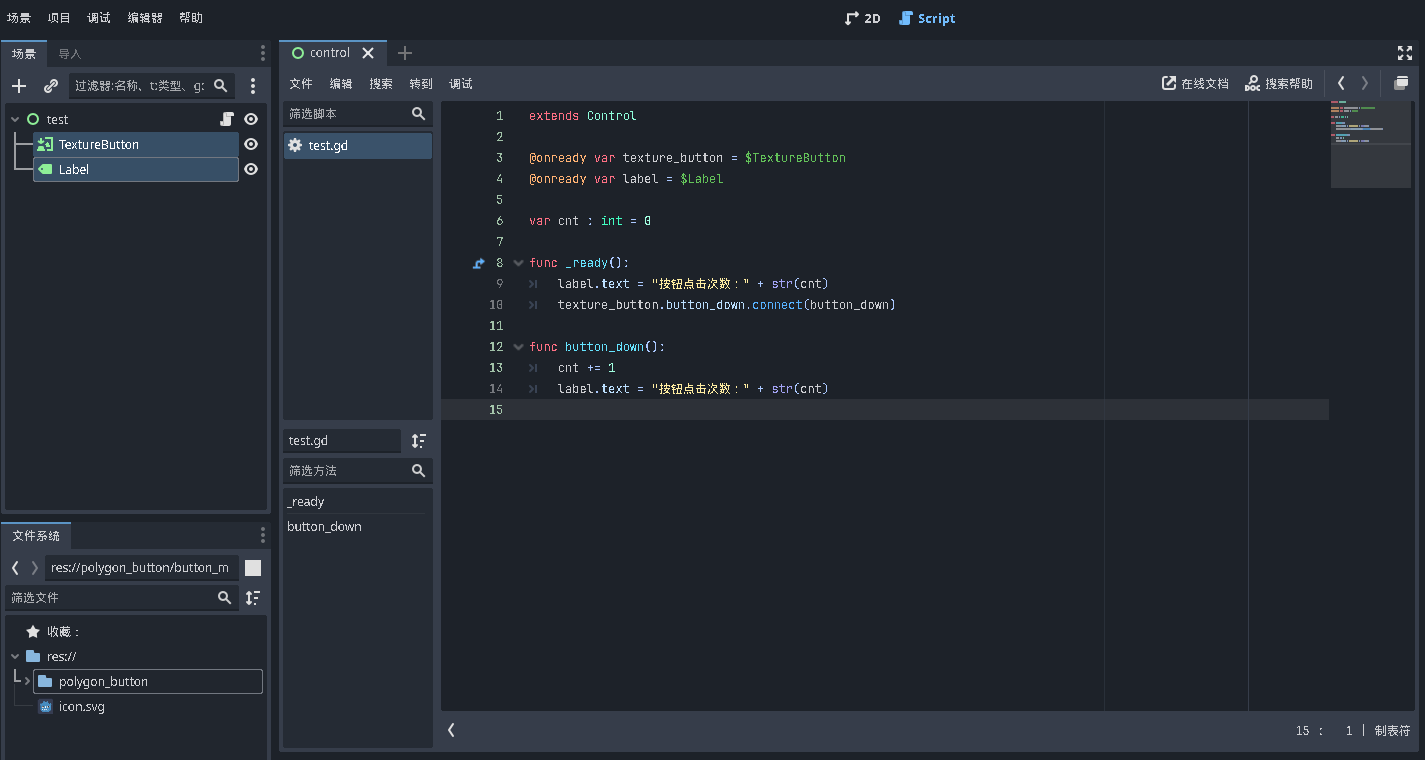Click the search icon in the filter files field

click(x=222, y=596)
